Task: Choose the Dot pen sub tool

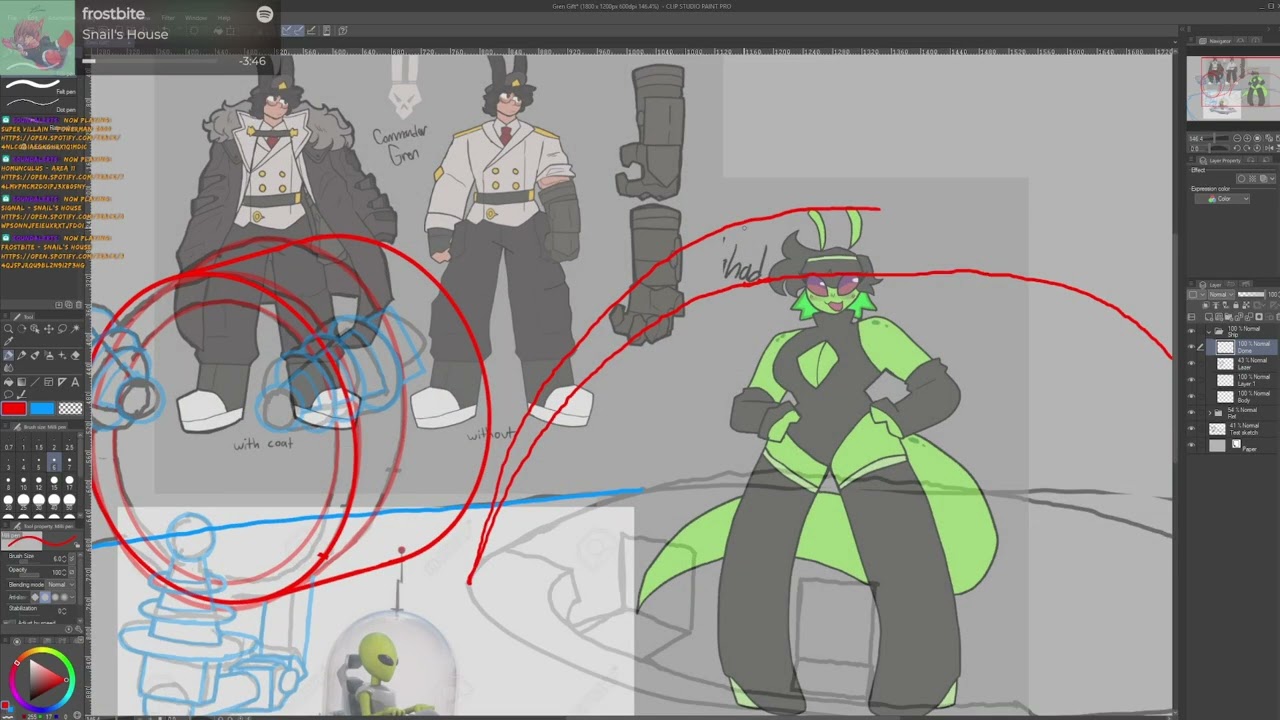Action: 40,106
